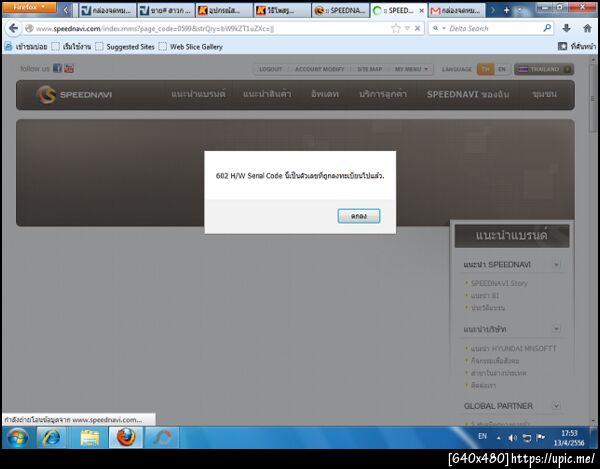Click the Firefox taskbar icon
Image resolution: width=600 pixels, height=469 pixels.
point(126,438)
